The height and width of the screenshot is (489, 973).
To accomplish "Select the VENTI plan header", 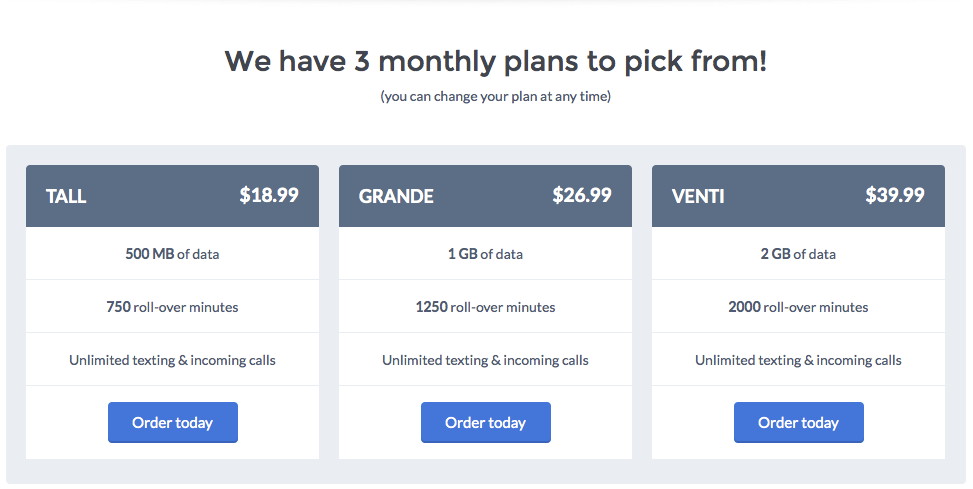I will click(798, 196).
